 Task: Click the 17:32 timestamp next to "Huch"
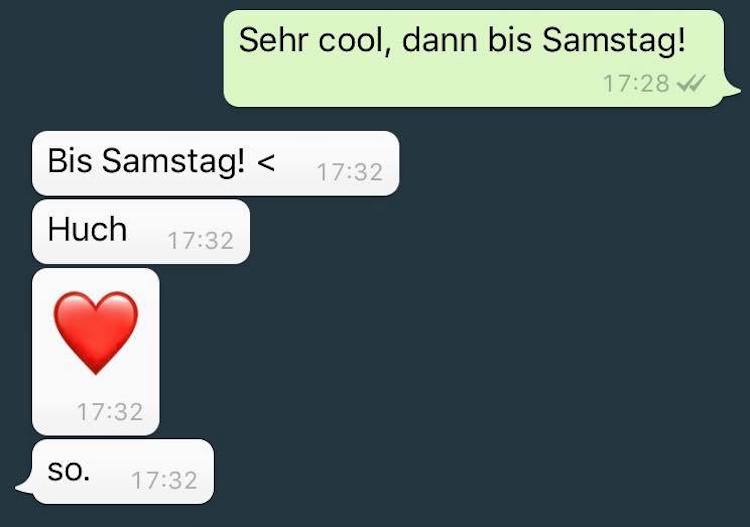coord(200,241)
